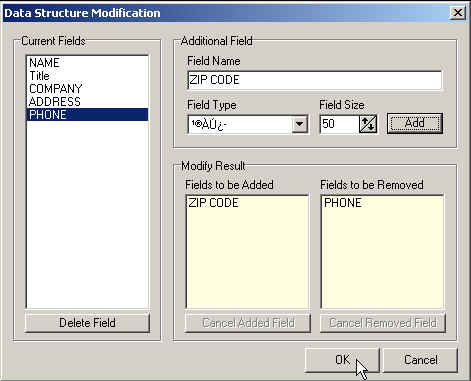Select ADDRESS in Current Fields list
This screenshot has width=471, height=381.
tap(87, 102)
